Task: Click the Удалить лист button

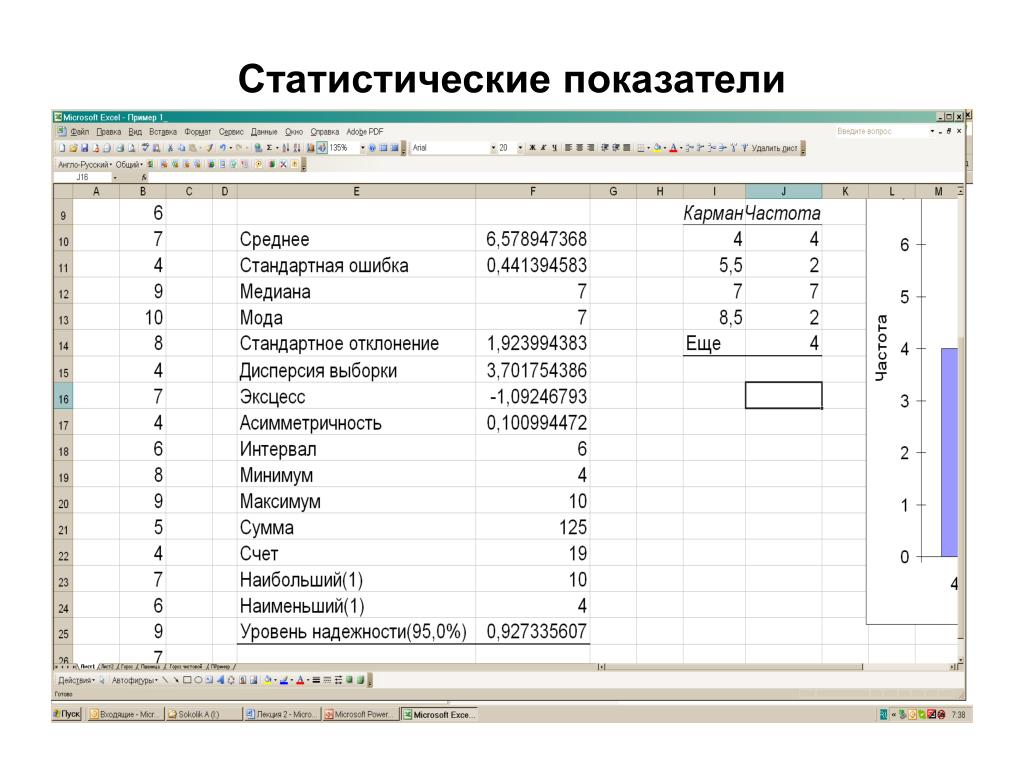Action: pyautogui.click(x=774, y=148)
